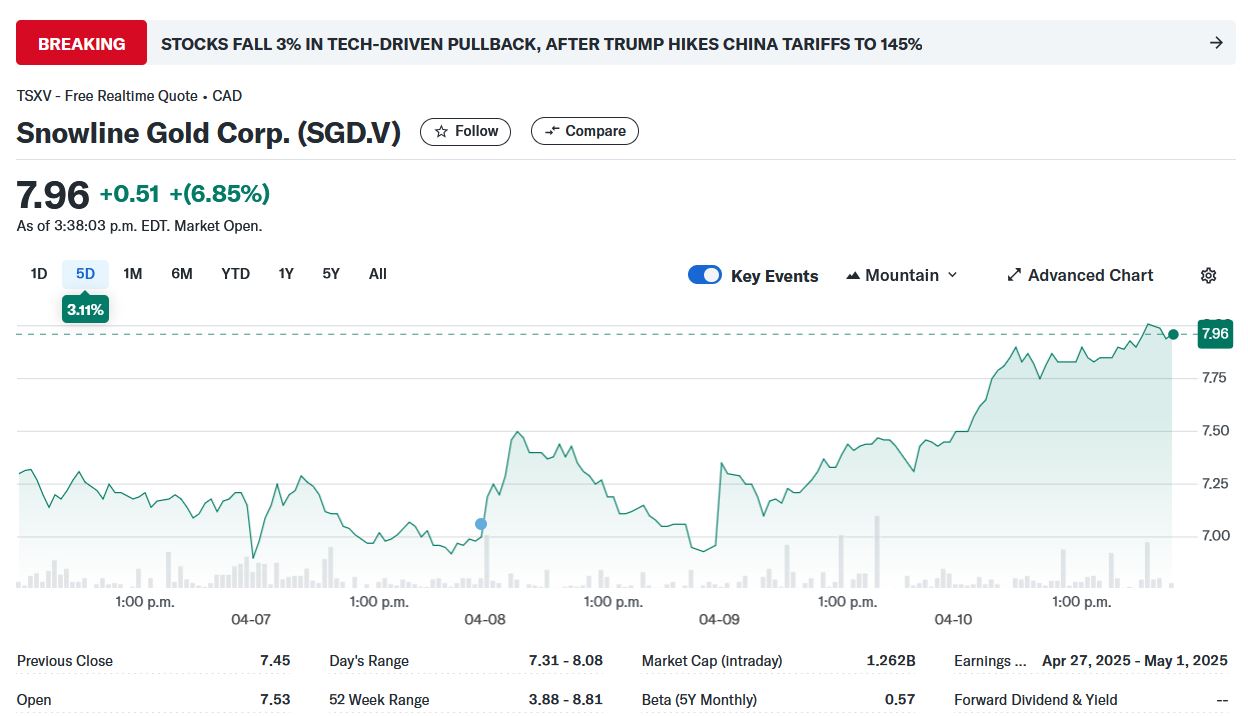Viewport: 1248px width, 716px height.
Task: Click the red BREAKING label
Action: 81,43
